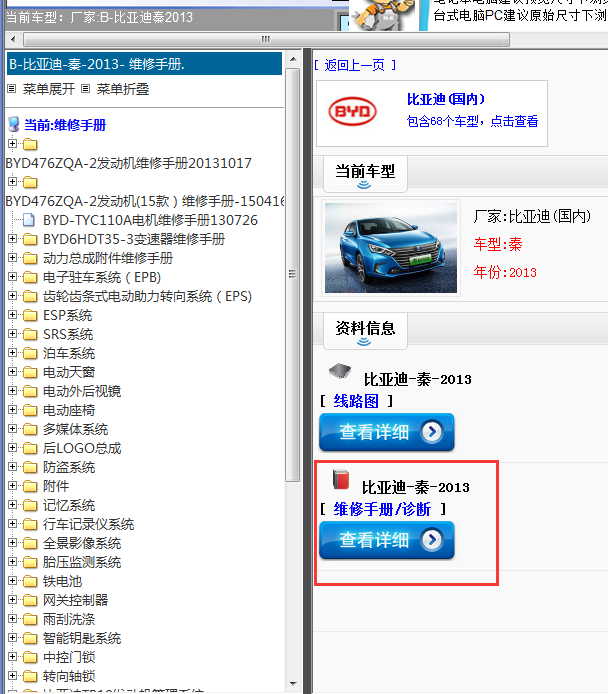The width and height of the screenshot is (608, 694).
Task: Click the 菜单展开 list icon
Action: (x=12, y=89)
